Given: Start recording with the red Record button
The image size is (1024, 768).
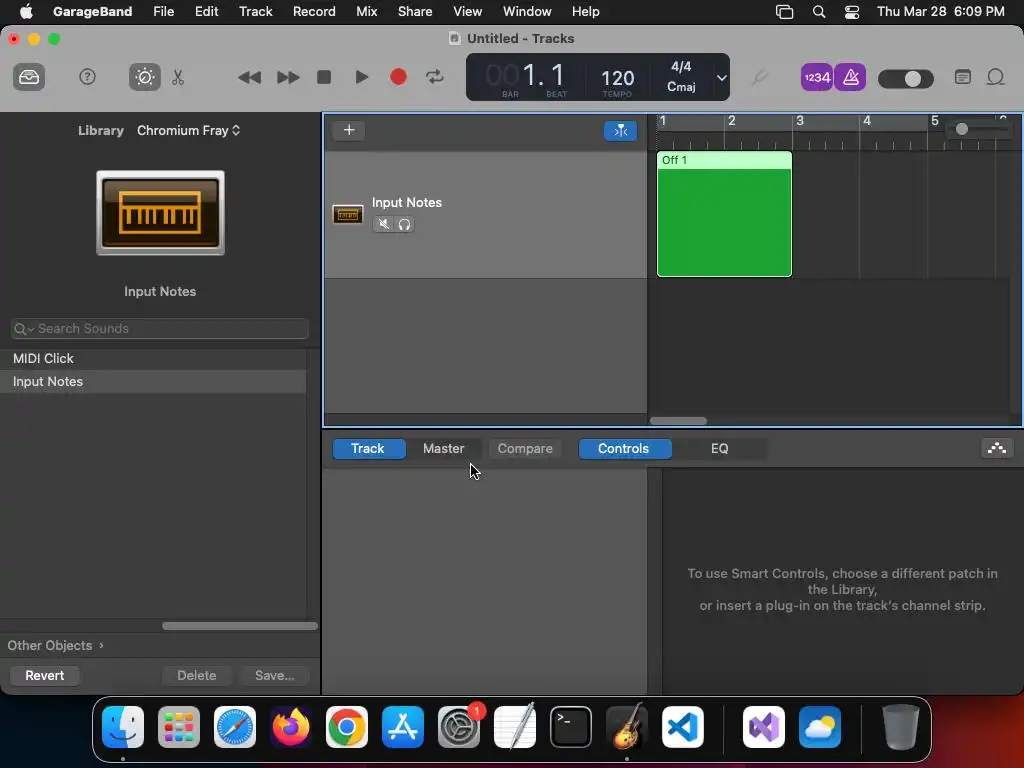Looking at the screenshot, I should click(398, 77).
